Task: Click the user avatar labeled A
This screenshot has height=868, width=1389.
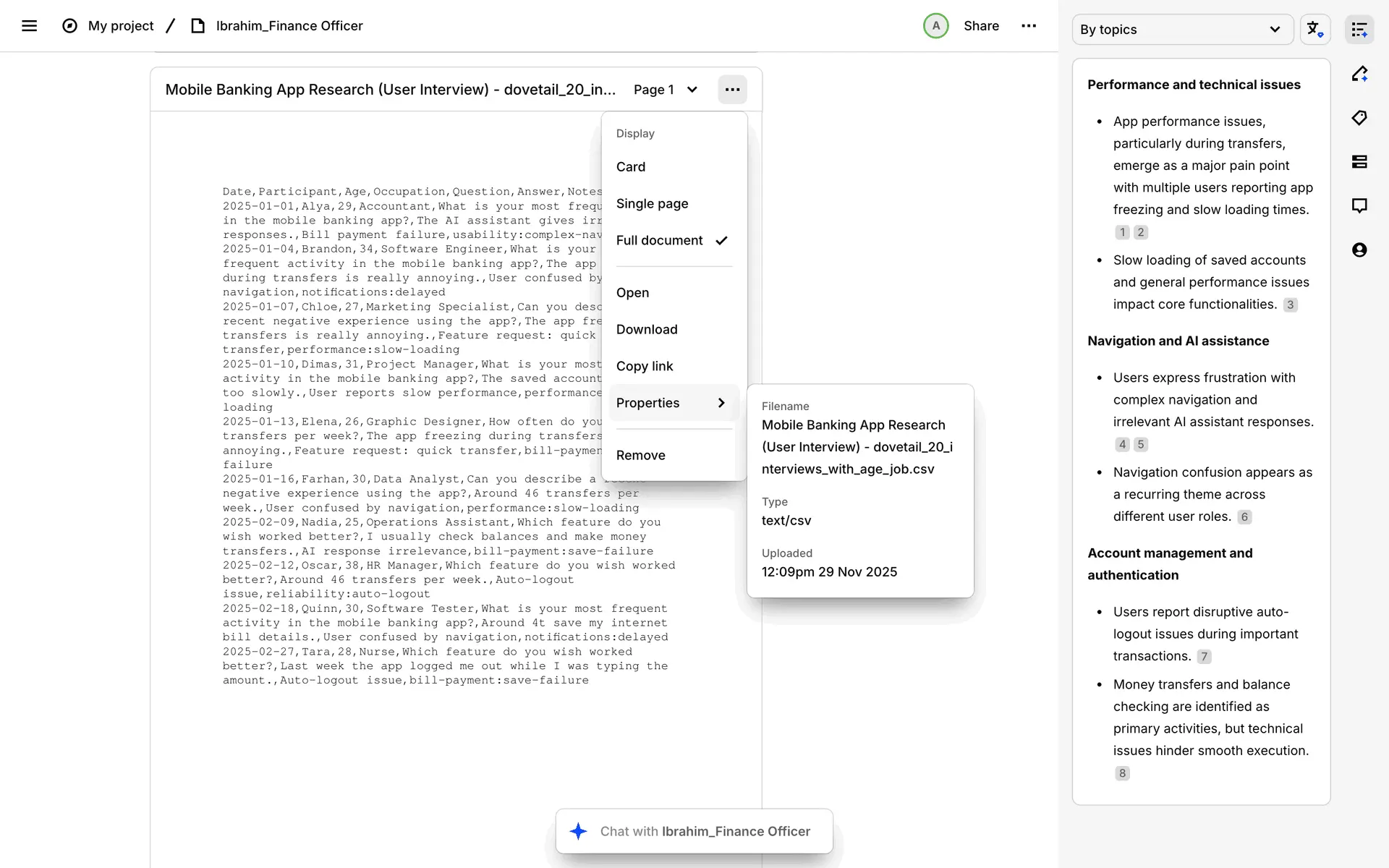Action: 935,26
